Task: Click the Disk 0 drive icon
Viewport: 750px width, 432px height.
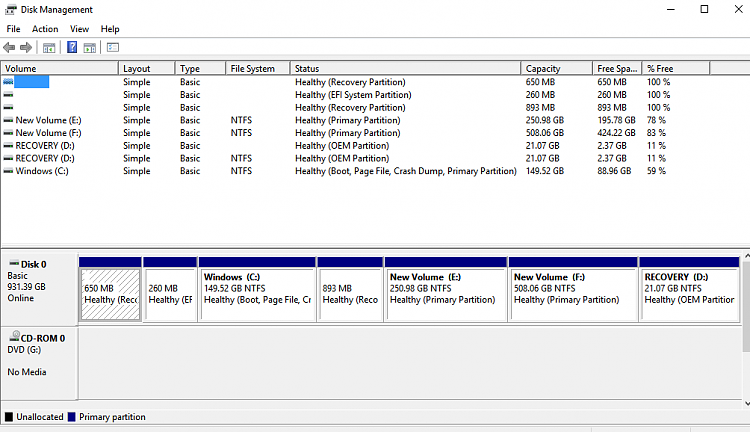Action: pyautogui.click(x=14, y=264)
